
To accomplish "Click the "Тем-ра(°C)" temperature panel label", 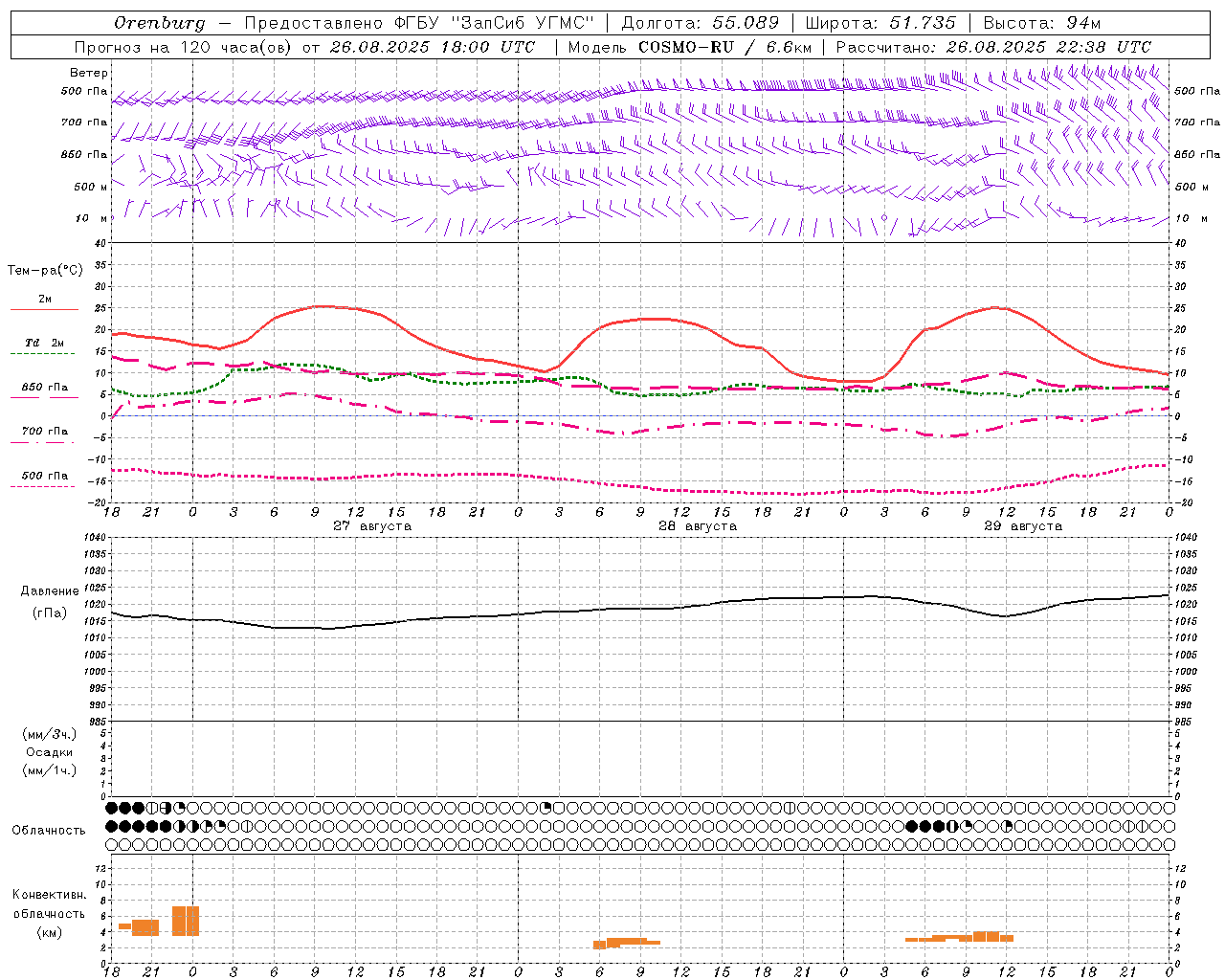I will tap(45, 271).
